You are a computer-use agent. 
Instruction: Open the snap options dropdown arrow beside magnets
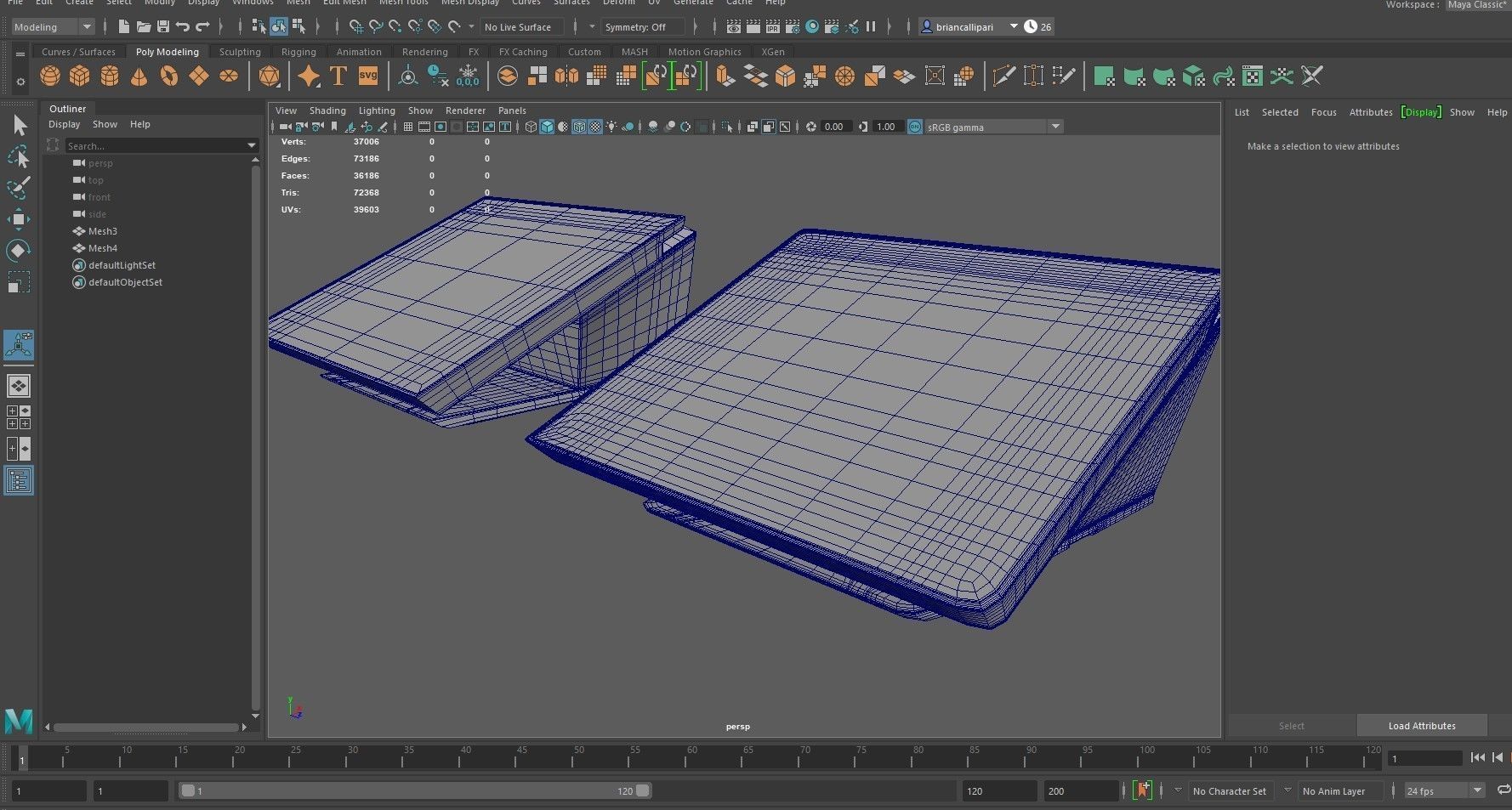(471, 27)
